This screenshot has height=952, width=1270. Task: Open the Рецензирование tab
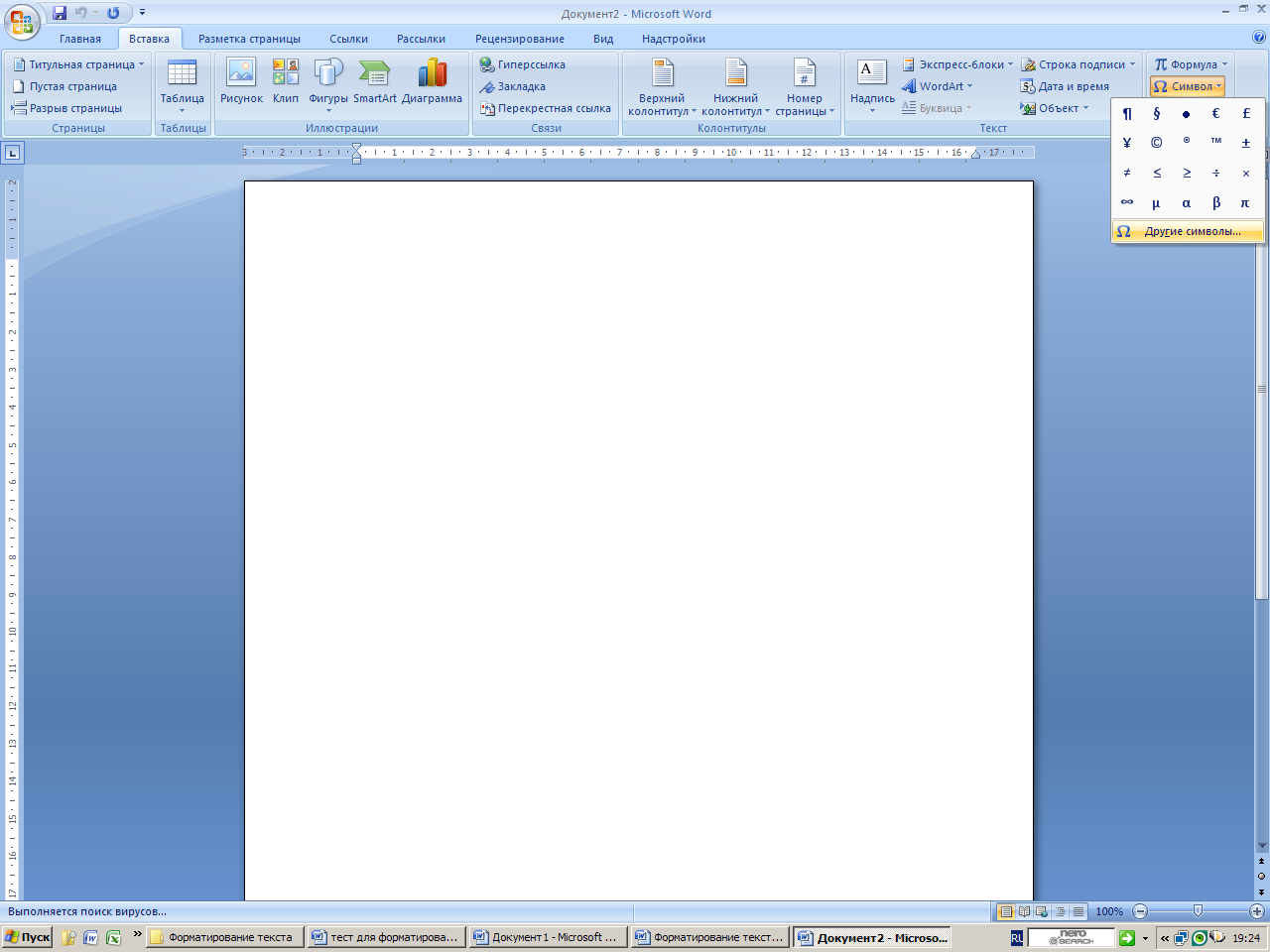[x=520, y=39]
